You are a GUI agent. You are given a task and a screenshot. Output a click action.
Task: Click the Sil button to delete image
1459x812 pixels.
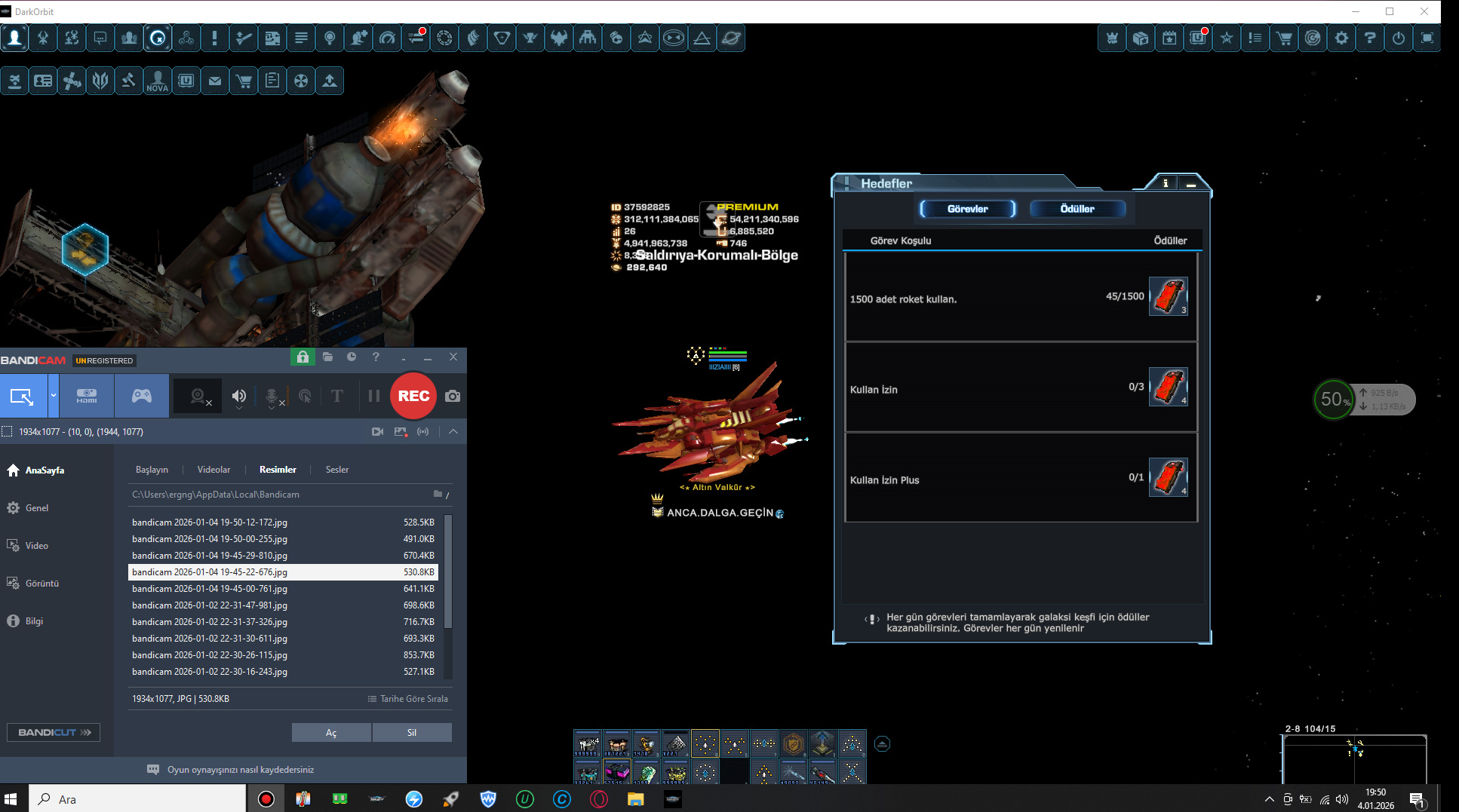coord(412,733)
